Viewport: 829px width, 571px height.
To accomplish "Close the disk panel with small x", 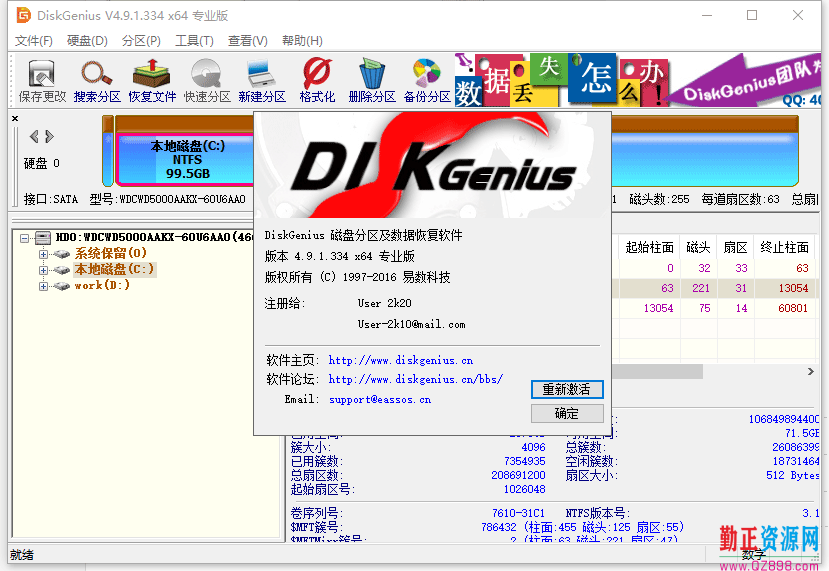I will click(x=15, y=118).
